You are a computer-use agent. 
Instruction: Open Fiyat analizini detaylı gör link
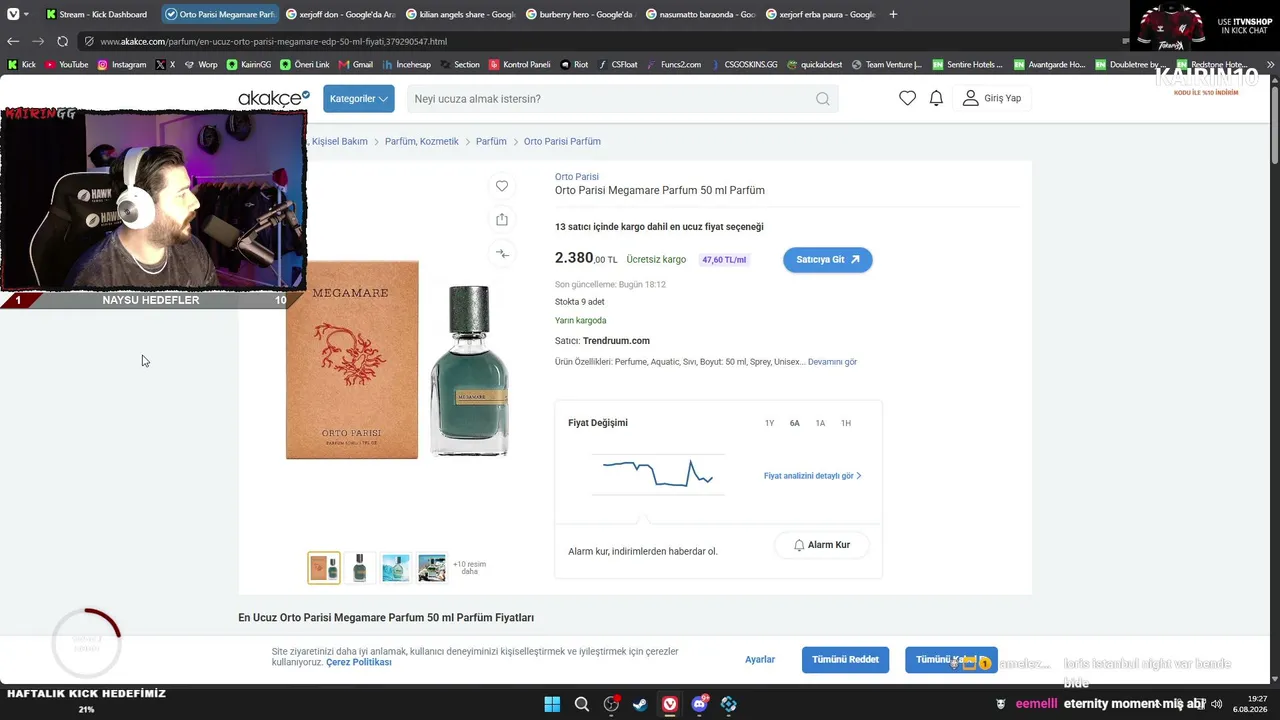click(x=813, y=476)
